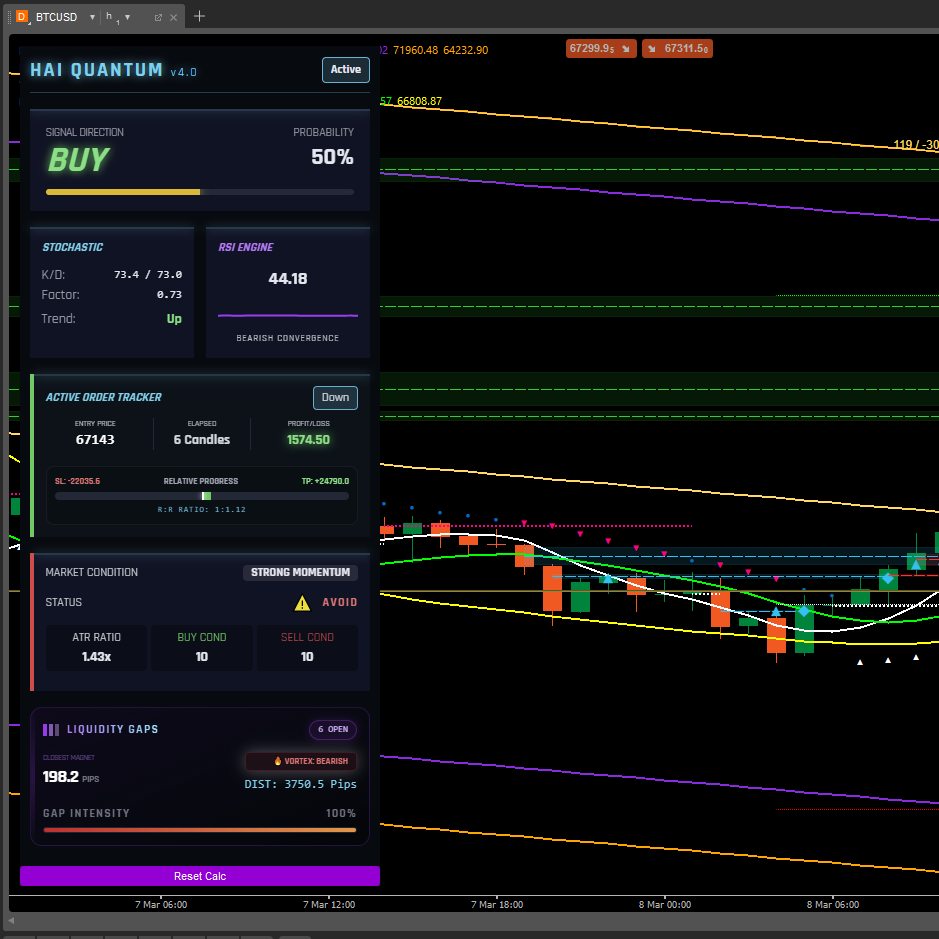This screenshot has height=939, width=939.
Task: Click the orange D chart type icon
Action: [x=22, y=17]
